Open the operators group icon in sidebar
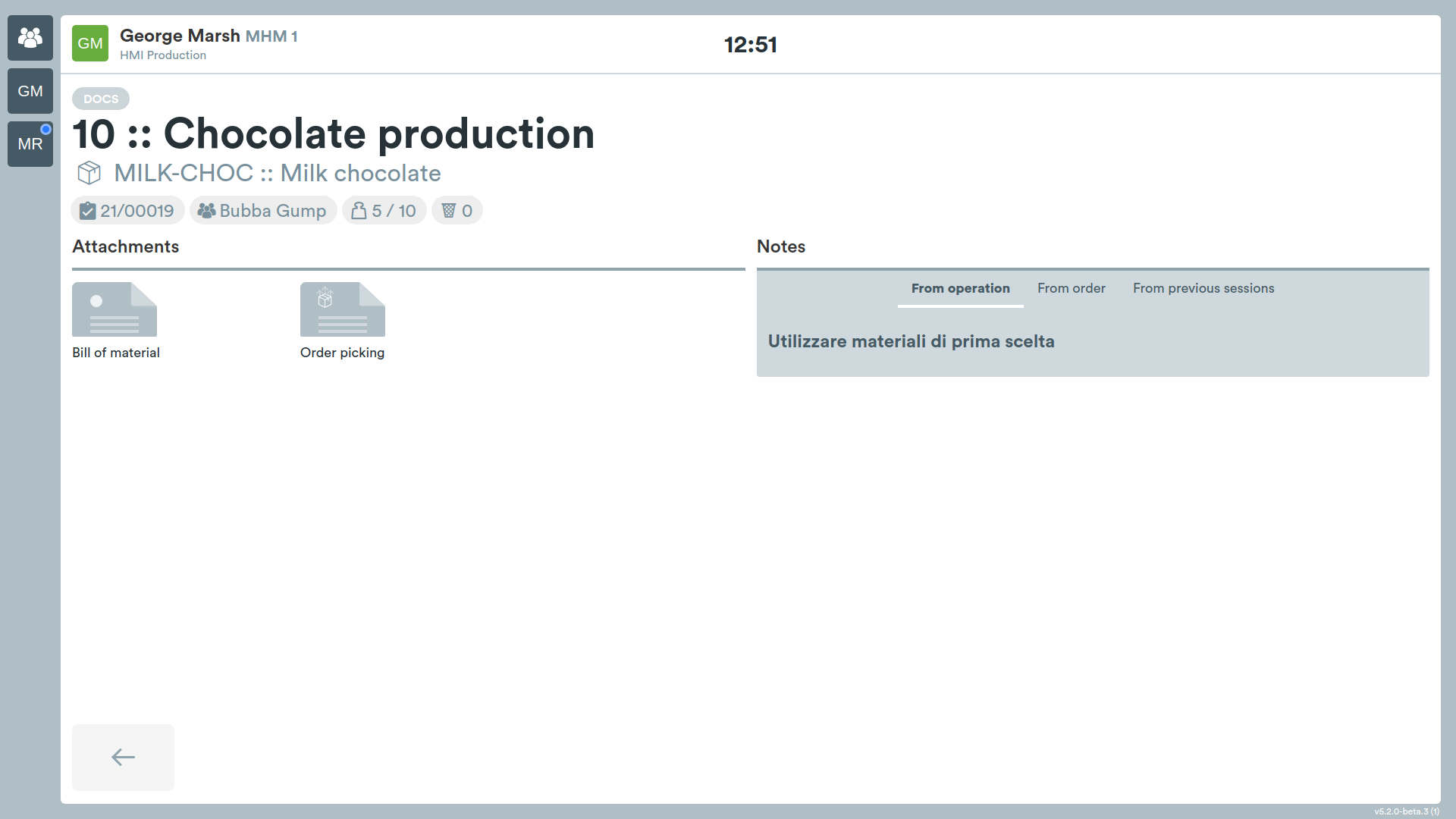Viewport: 1456px width, 819px height. tap(30, 38)
